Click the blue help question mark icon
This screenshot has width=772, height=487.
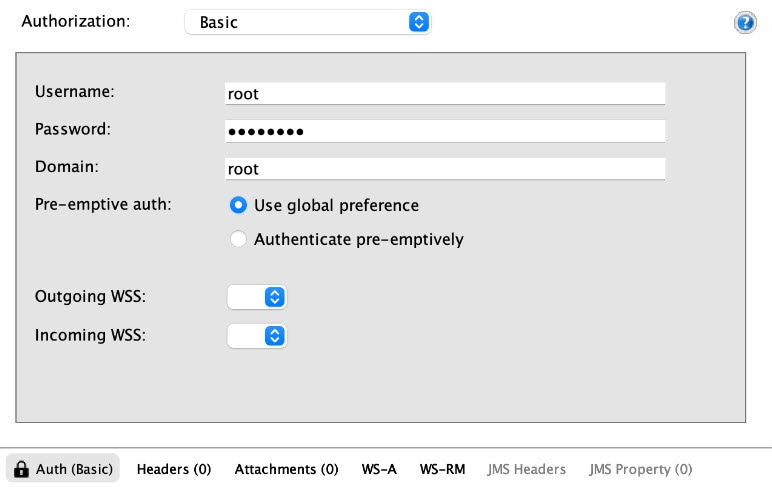(745, 23)
